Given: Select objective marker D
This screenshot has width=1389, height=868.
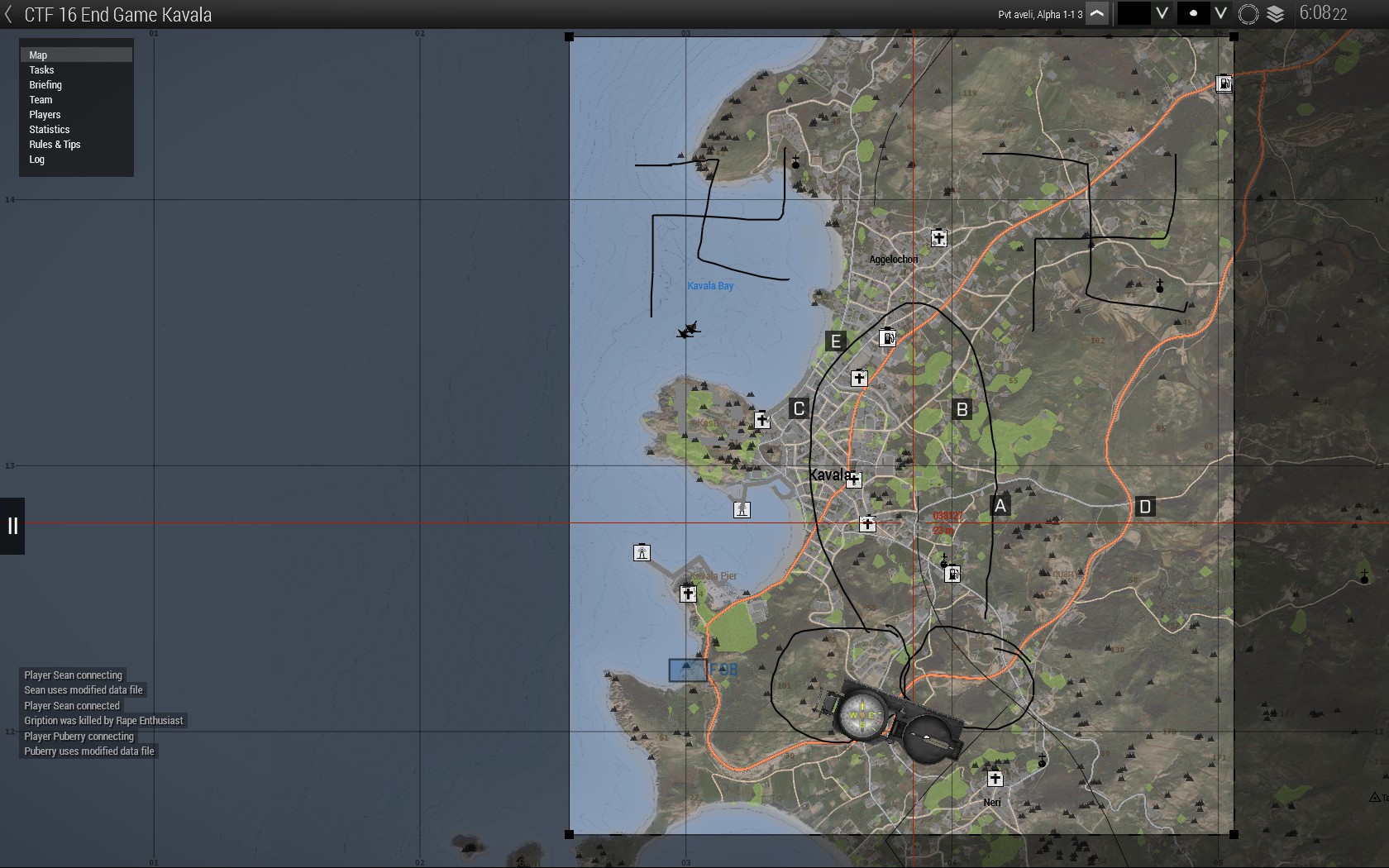Looking at the screenshot, I should pos(1145,507).
